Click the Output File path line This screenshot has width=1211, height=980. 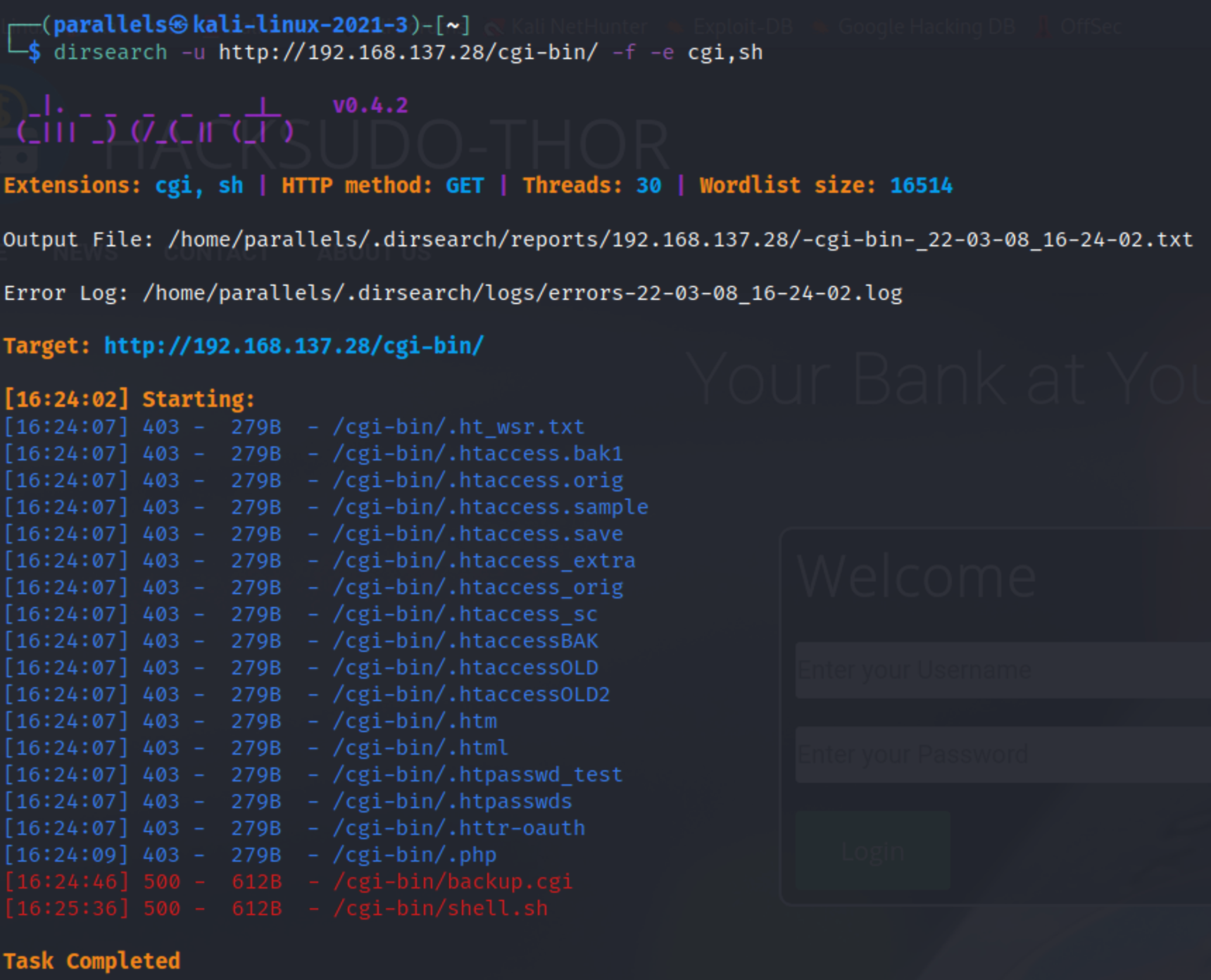coord(598,239)
